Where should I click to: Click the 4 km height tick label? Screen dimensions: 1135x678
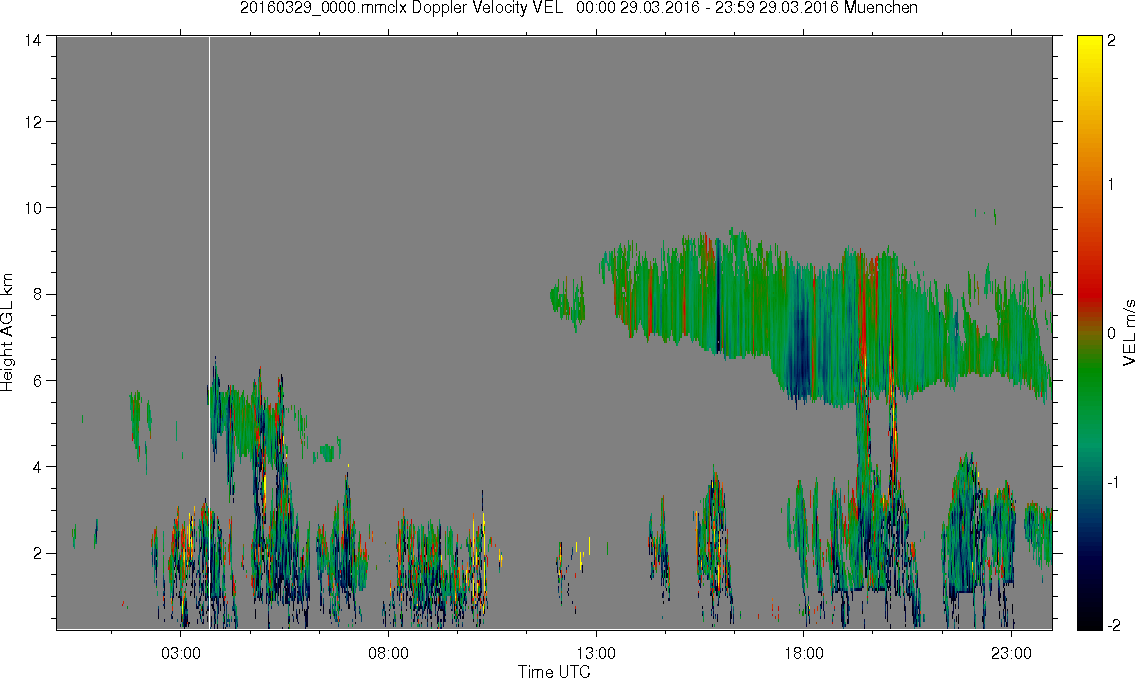pos(37,467)
